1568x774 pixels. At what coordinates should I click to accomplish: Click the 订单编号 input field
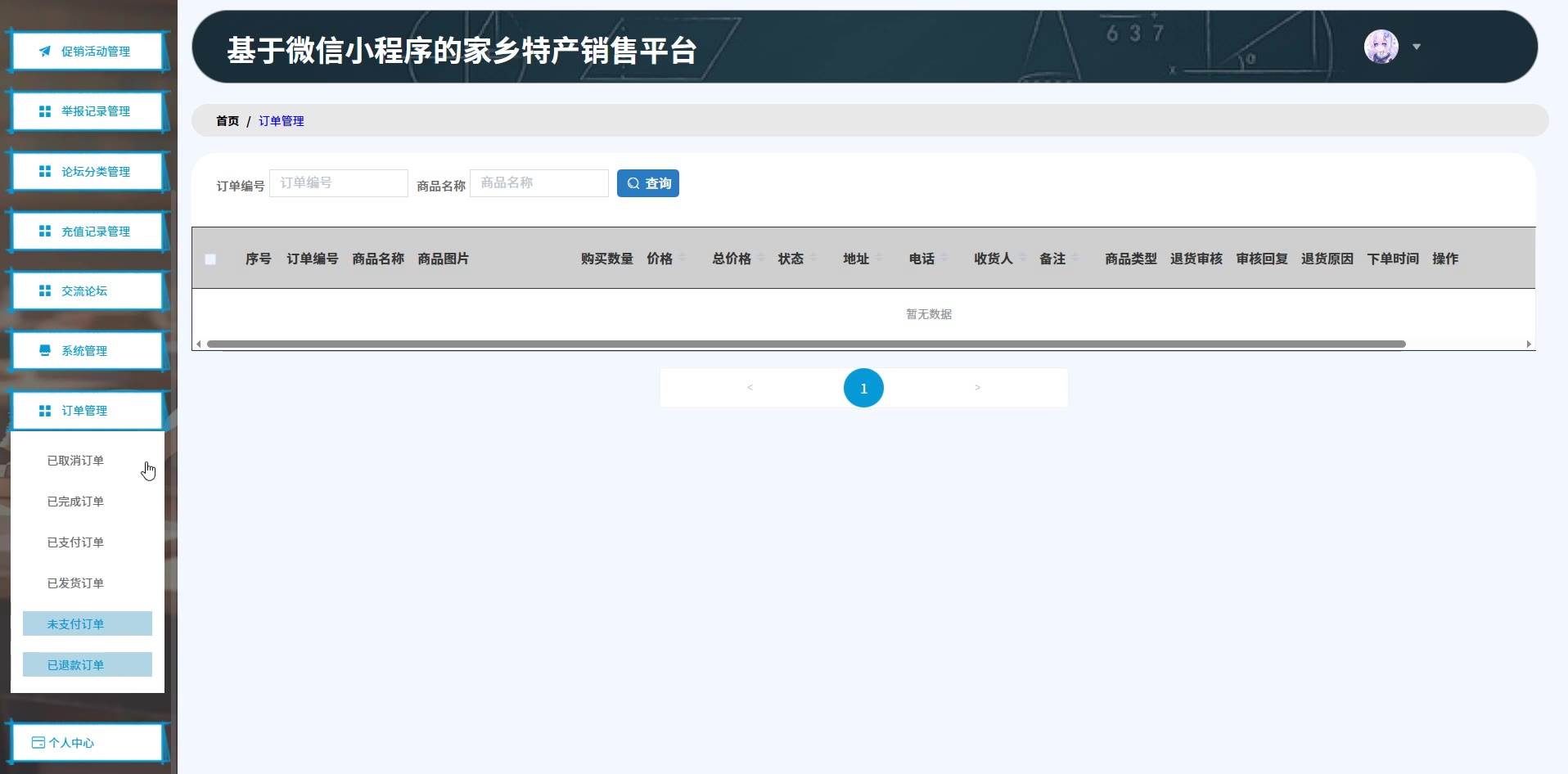(338, 183)
